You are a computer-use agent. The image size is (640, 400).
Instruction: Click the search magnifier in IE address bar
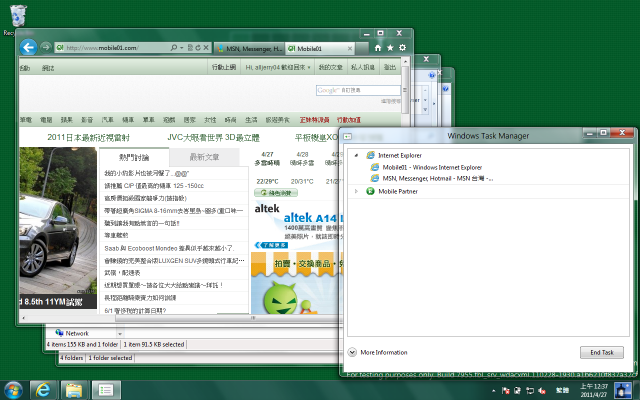(x=174, y=48)
